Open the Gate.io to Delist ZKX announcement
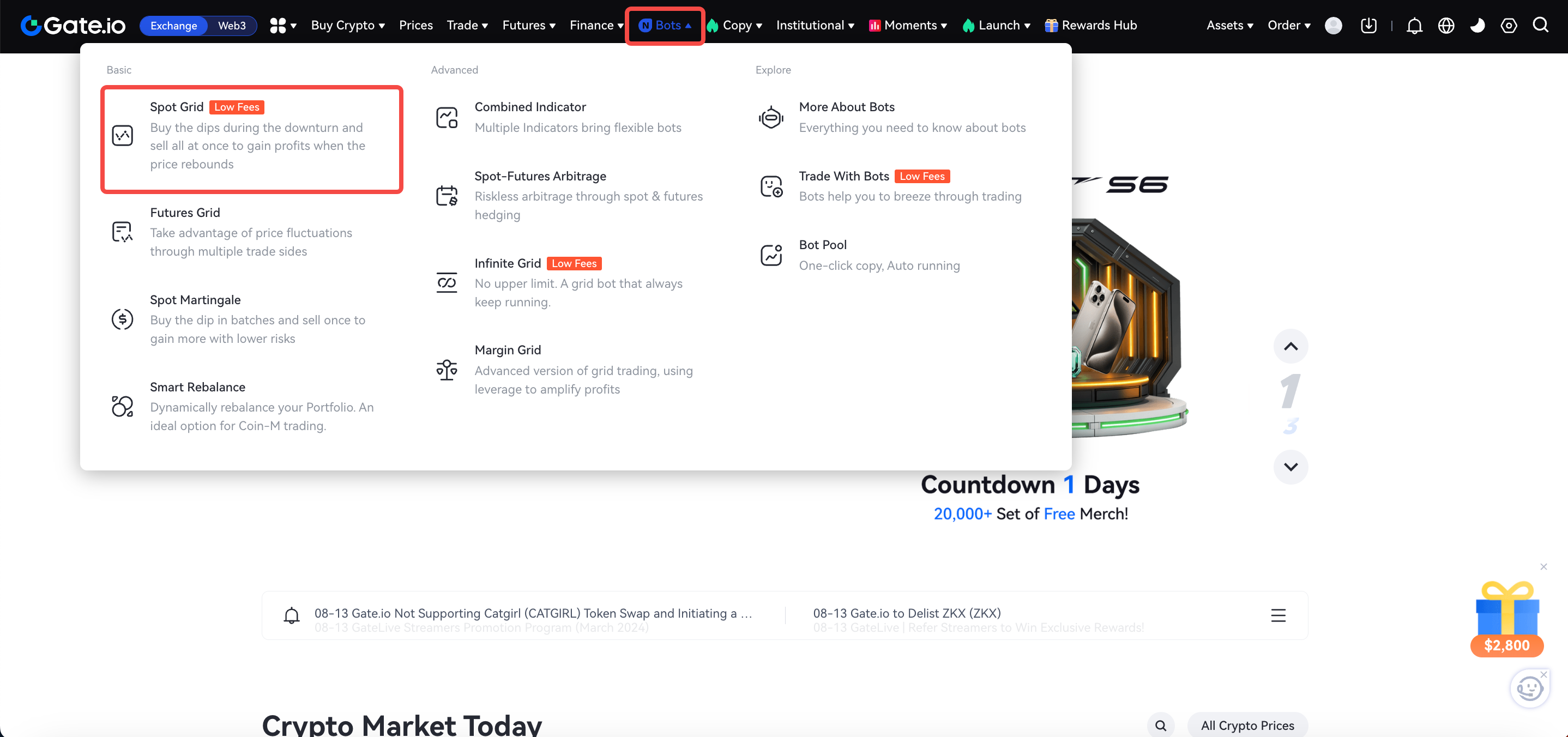Viewport: 1568px width, 737px height. [x=906, y=613]
